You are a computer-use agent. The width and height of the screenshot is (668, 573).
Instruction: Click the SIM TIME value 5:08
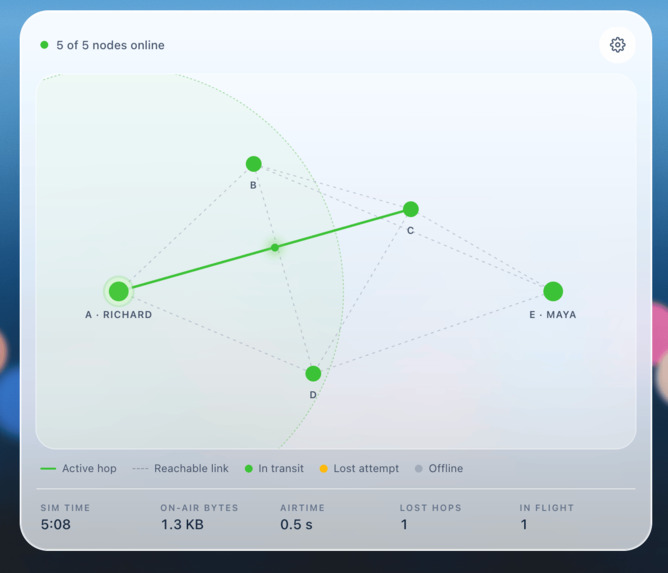(56, 524)
